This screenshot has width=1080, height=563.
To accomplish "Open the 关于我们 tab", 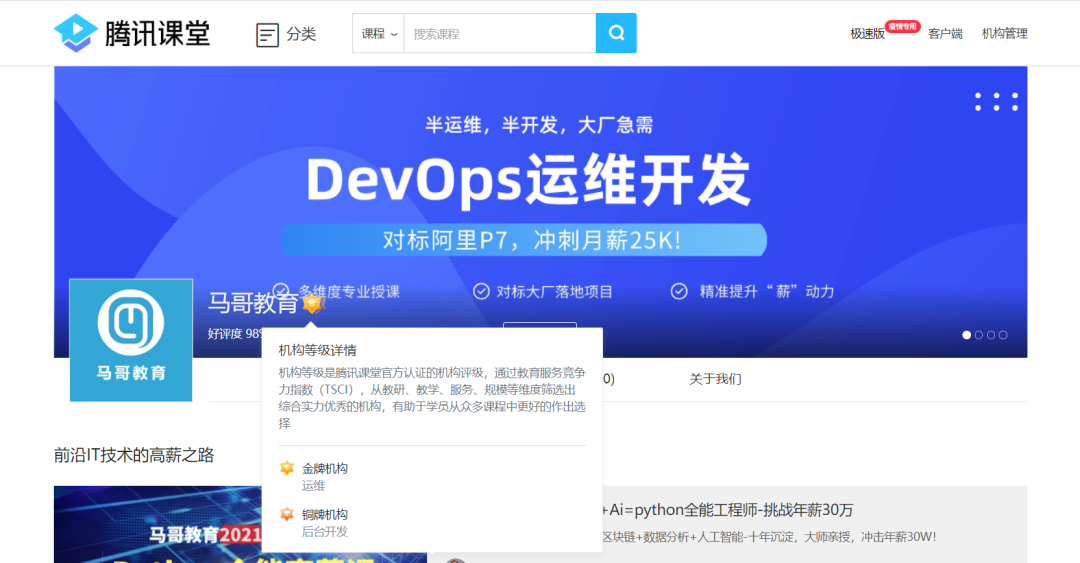I will (715, 379).
